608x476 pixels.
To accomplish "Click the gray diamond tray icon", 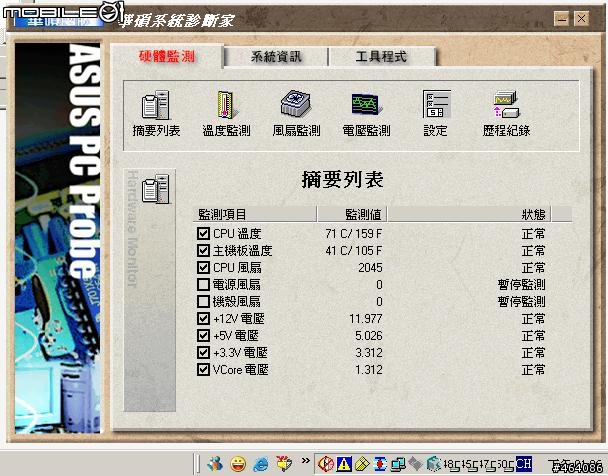I will pos(416,464).
